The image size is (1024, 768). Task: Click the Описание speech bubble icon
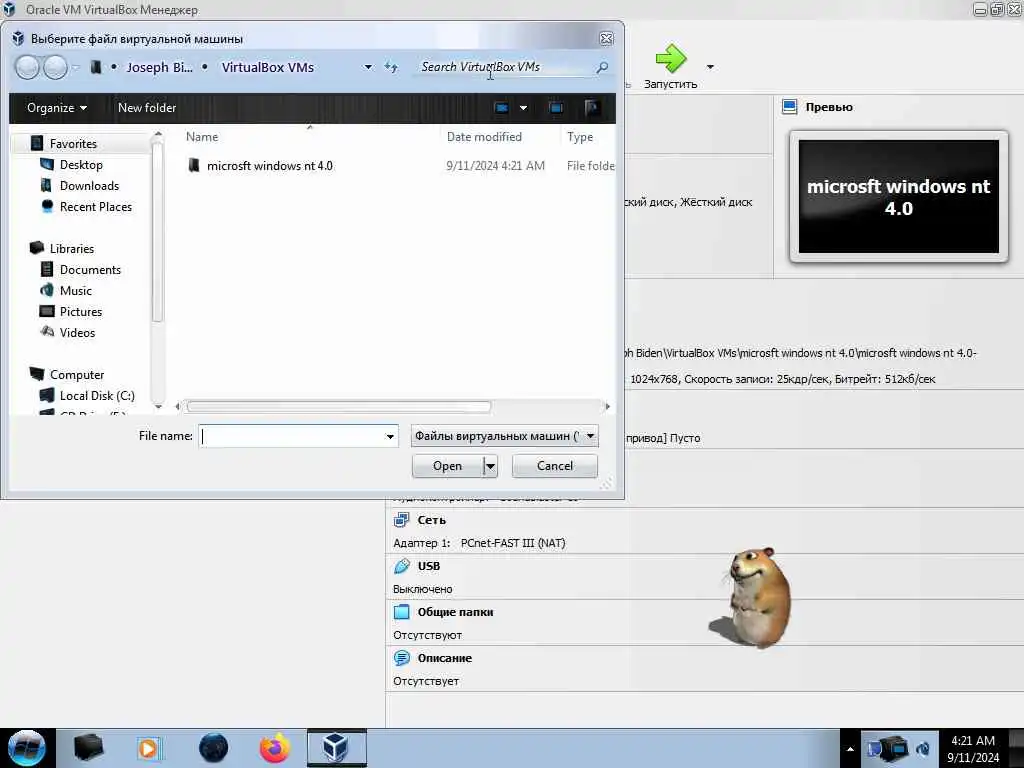402,658
